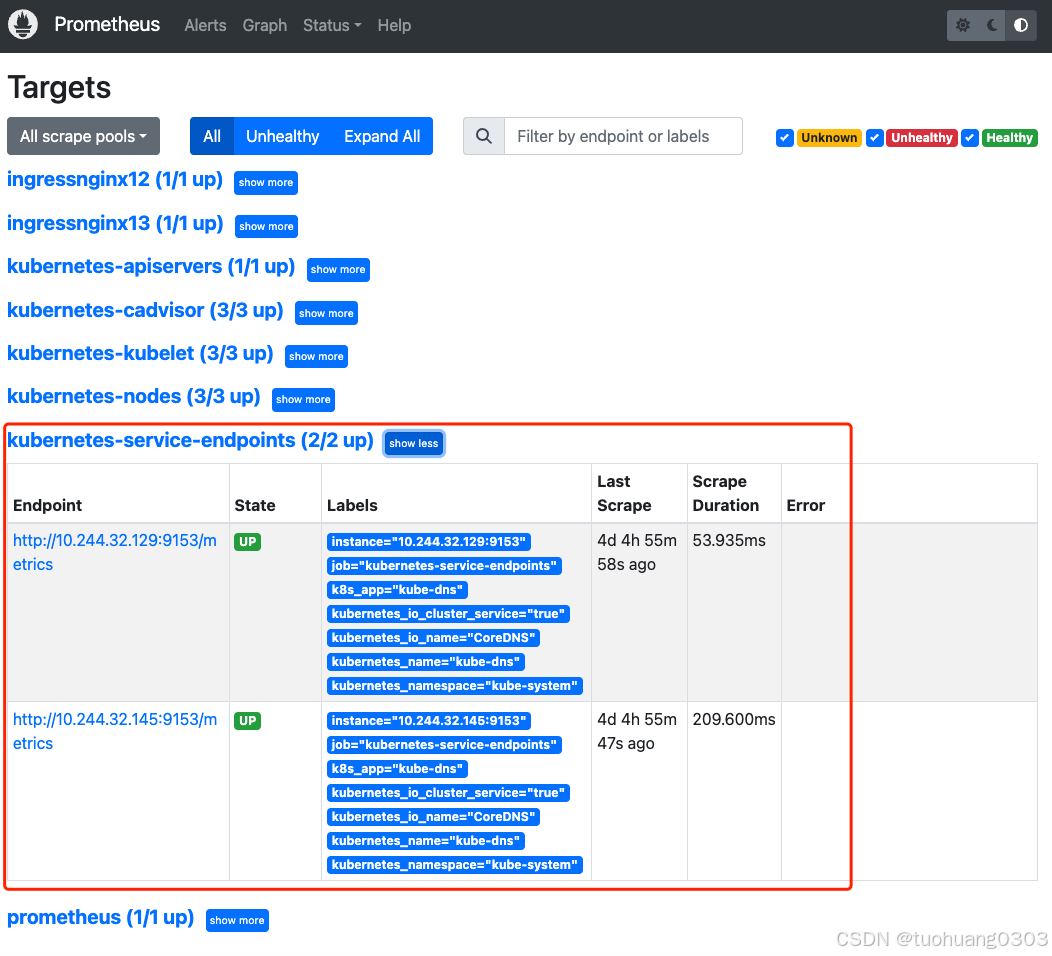The height and width of the screenshot is (956, 1052).
Task: Open the Graph nav item
Action: click(265, 25)
